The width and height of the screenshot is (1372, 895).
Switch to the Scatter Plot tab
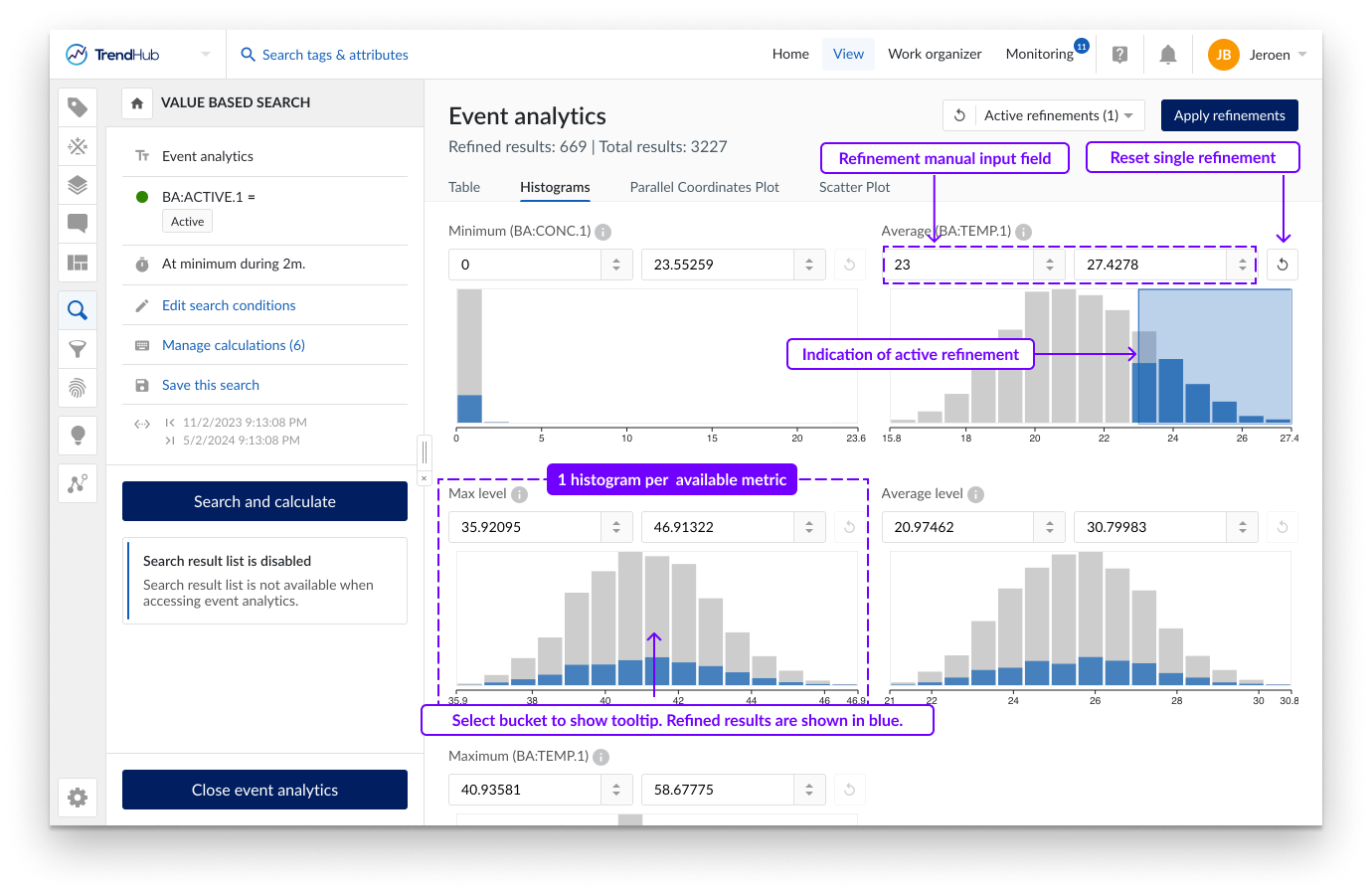pyautogui.click(x=854, y=187)
